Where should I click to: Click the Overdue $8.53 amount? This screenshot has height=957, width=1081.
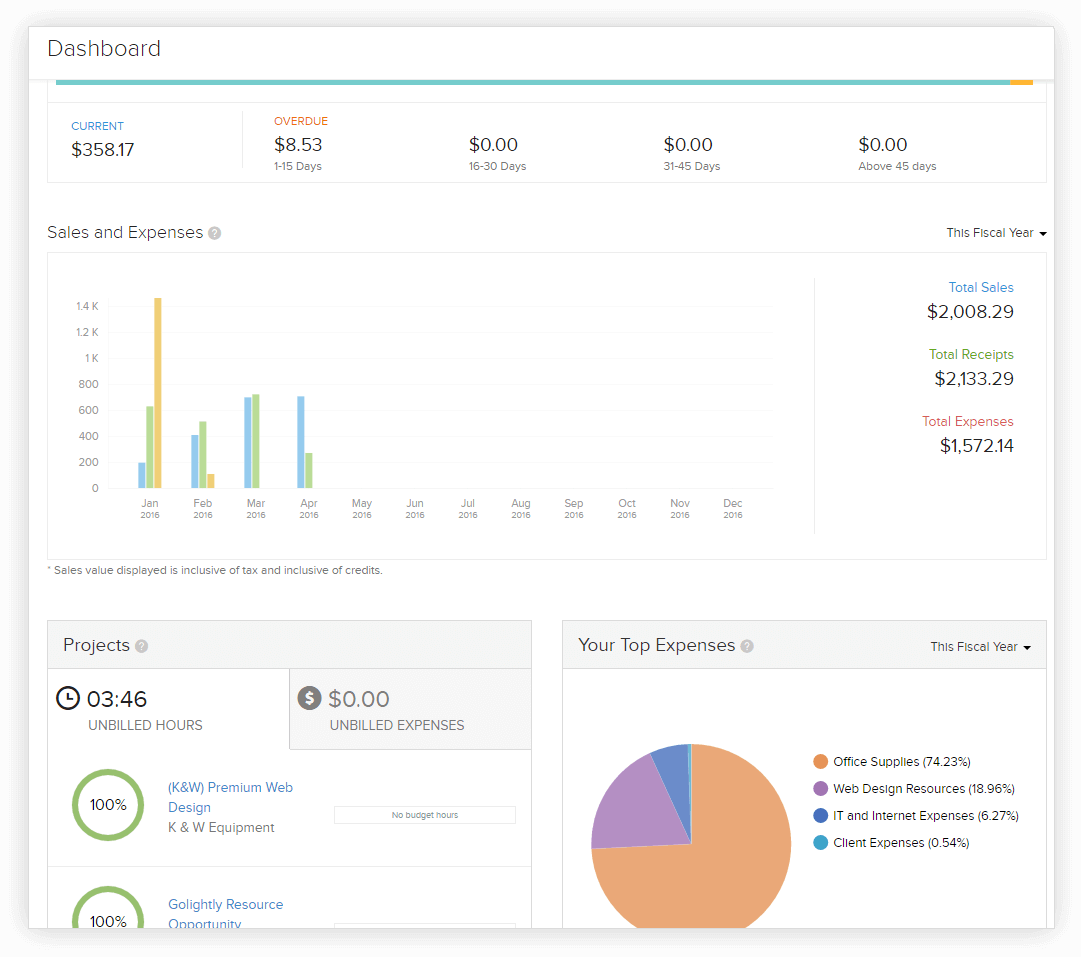click(295, 144)
